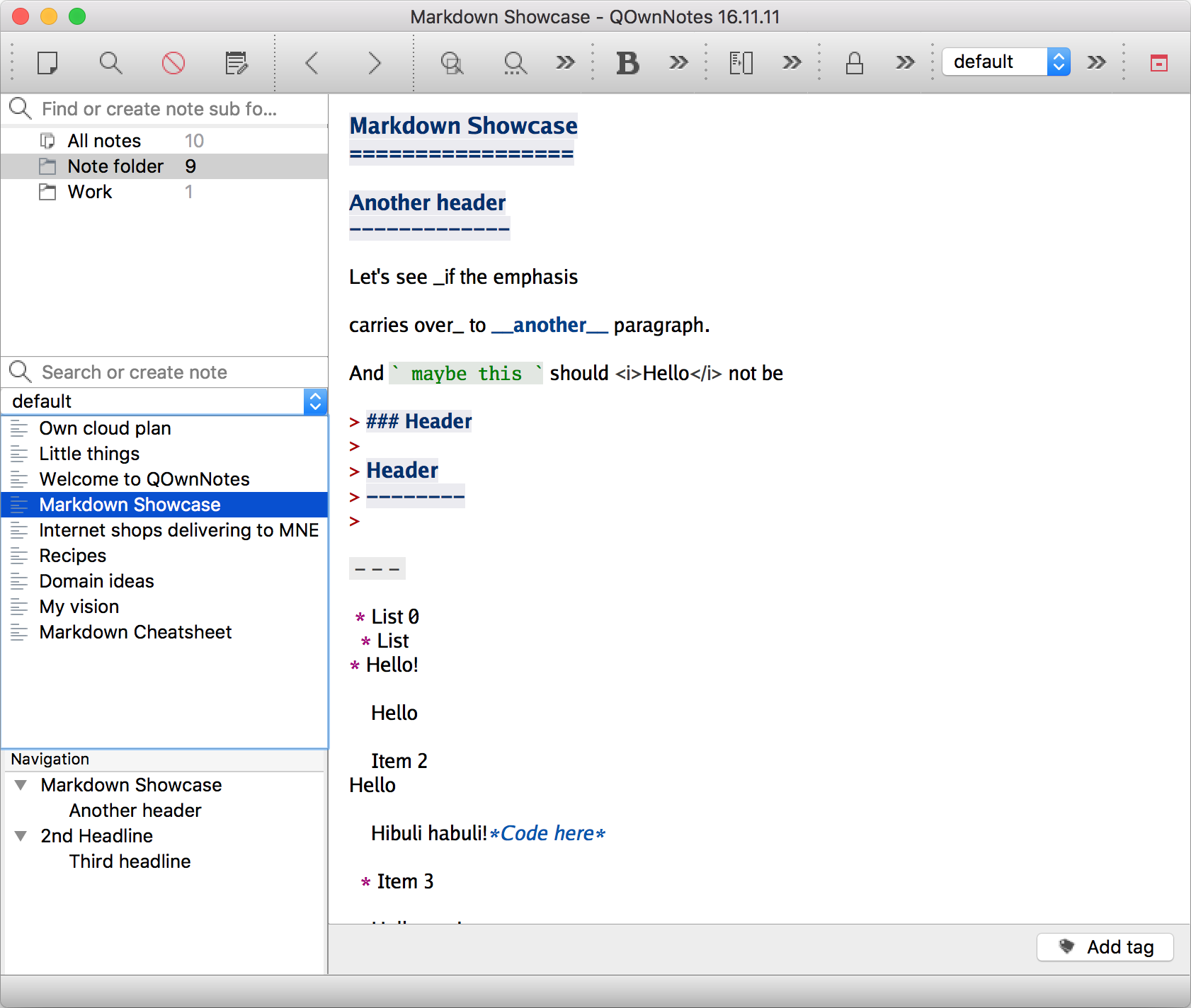The image size is (1191, 1008).
Task: Click the Markdown Showcase title in editor
Action: point(464,125)
